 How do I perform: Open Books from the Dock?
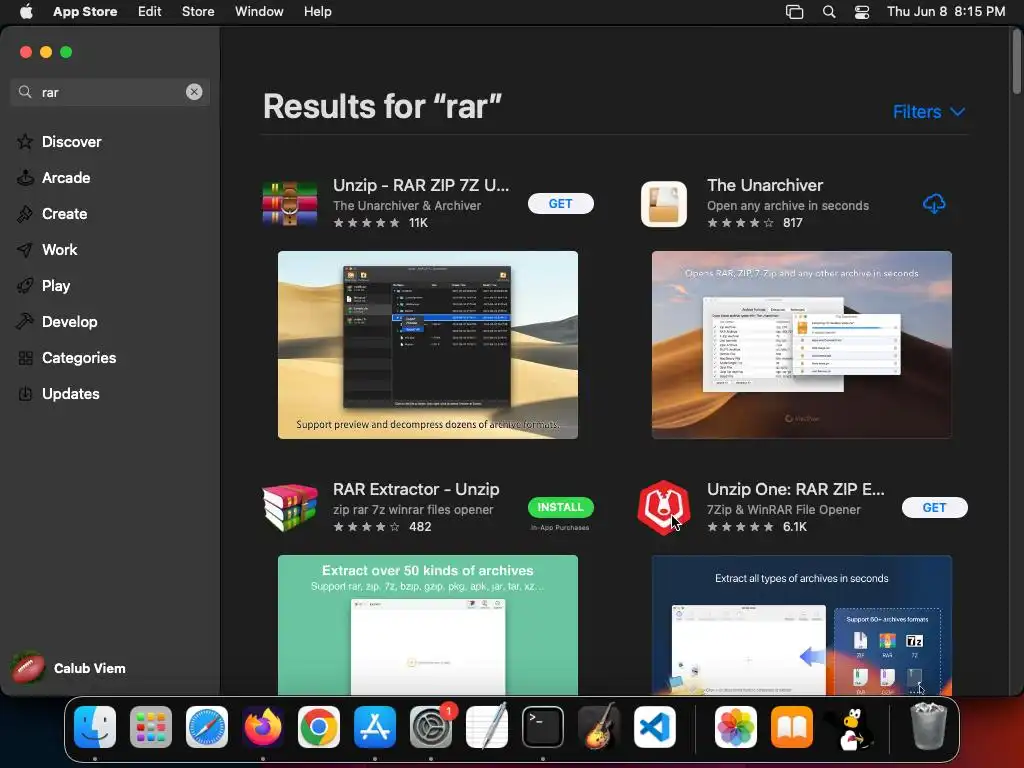[792, 727]
